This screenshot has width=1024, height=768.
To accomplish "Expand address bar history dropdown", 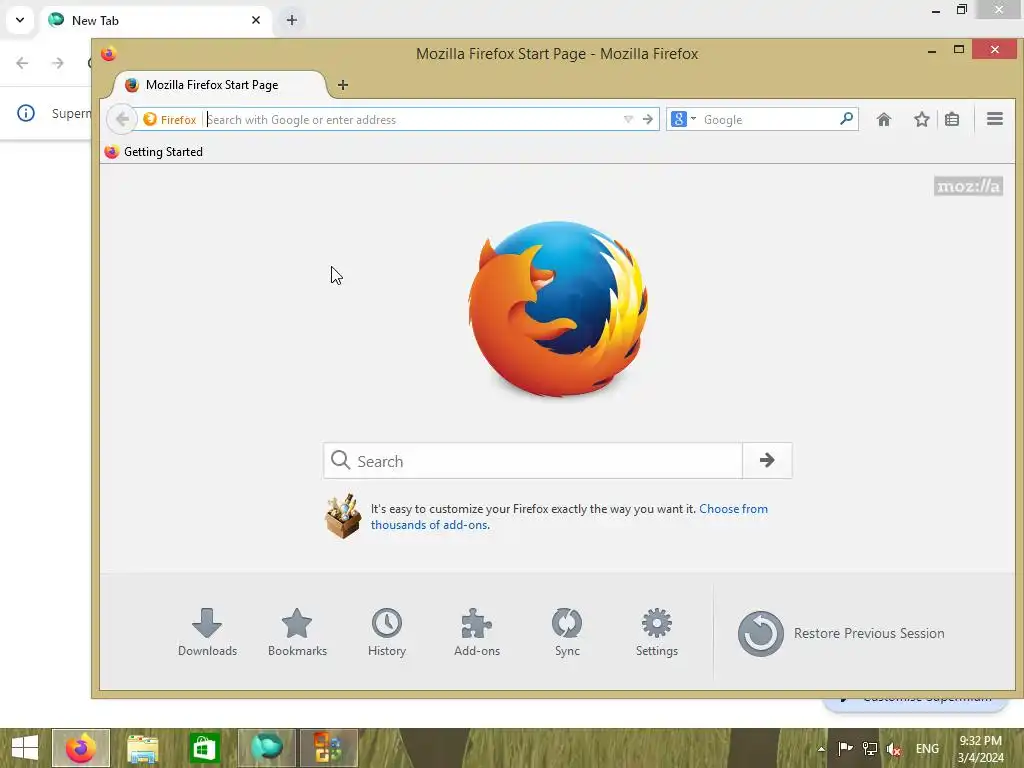I will (x=628, y=120).
